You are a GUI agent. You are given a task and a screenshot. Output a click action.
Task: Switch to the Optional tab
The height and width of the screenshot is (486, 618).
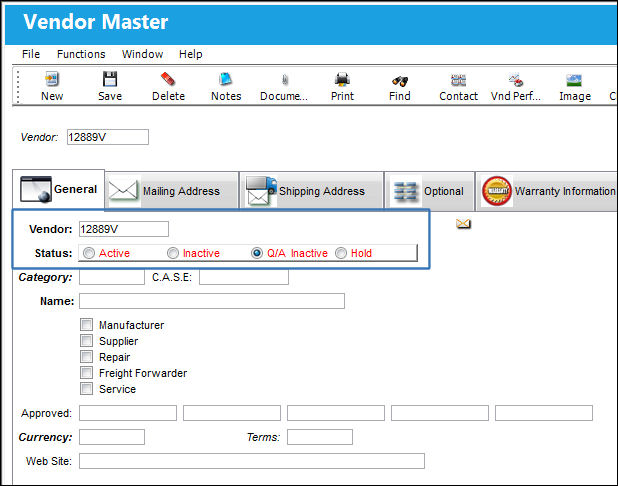[x=430, y=191]
